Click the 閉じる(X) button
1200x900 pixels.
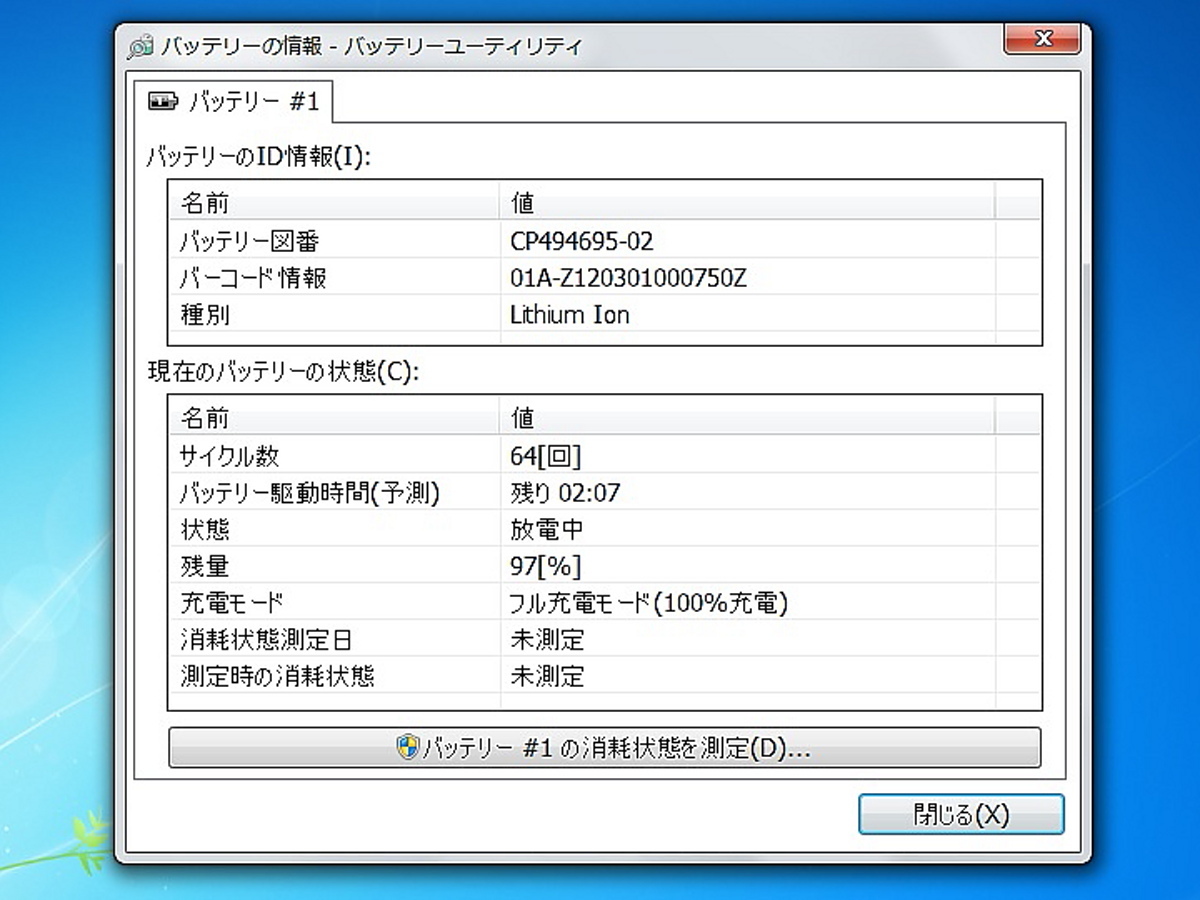pyautogui.click(x=961, y=814)
